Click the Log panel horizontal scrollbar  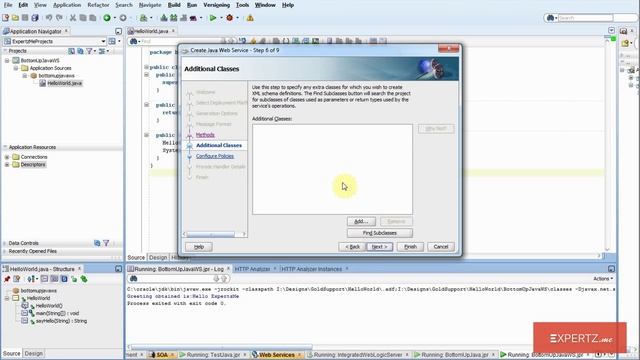pyautogui.click(x=221, y=347)
